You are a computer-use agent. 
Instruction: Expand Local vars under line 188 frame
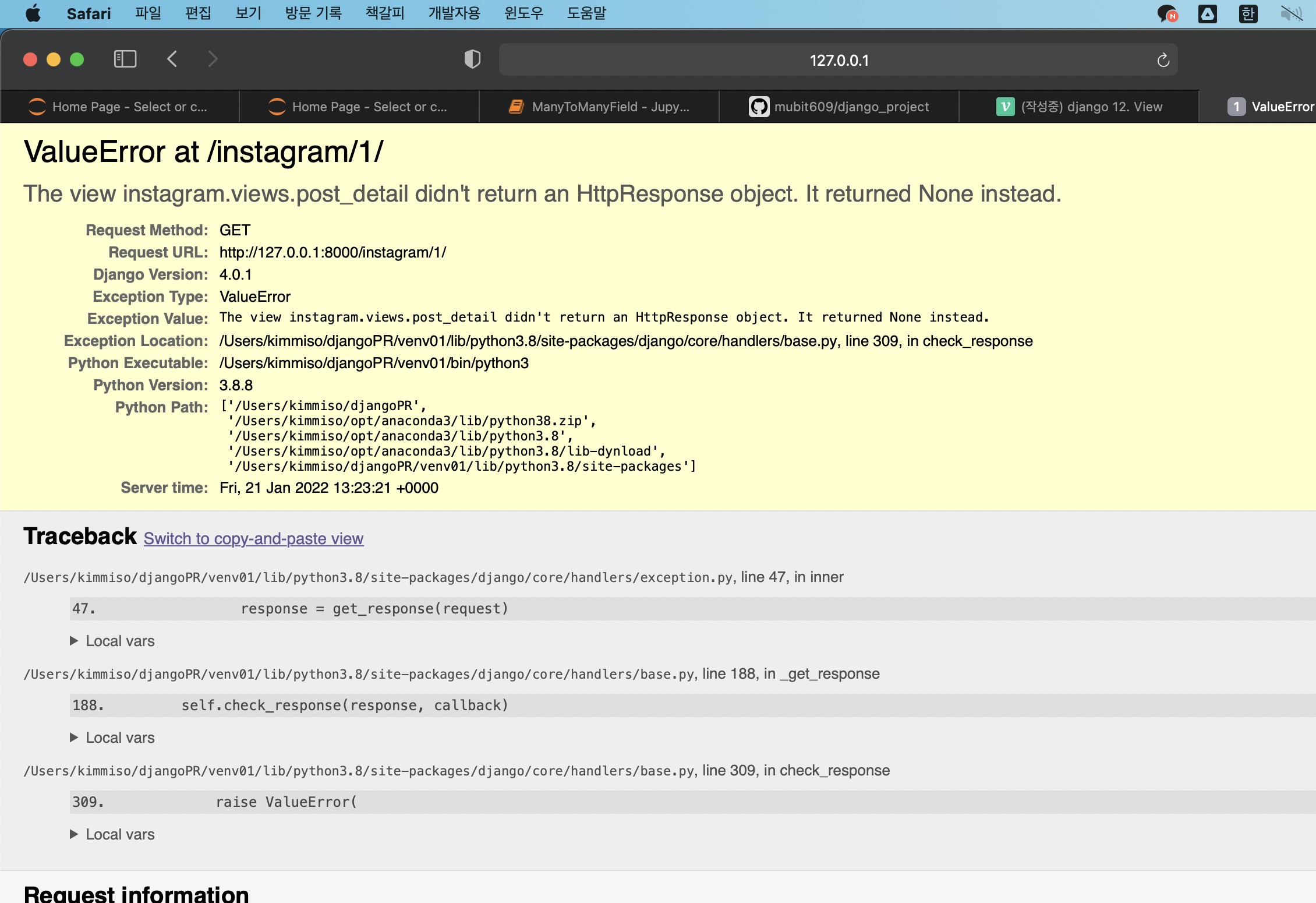coord(112,738)
